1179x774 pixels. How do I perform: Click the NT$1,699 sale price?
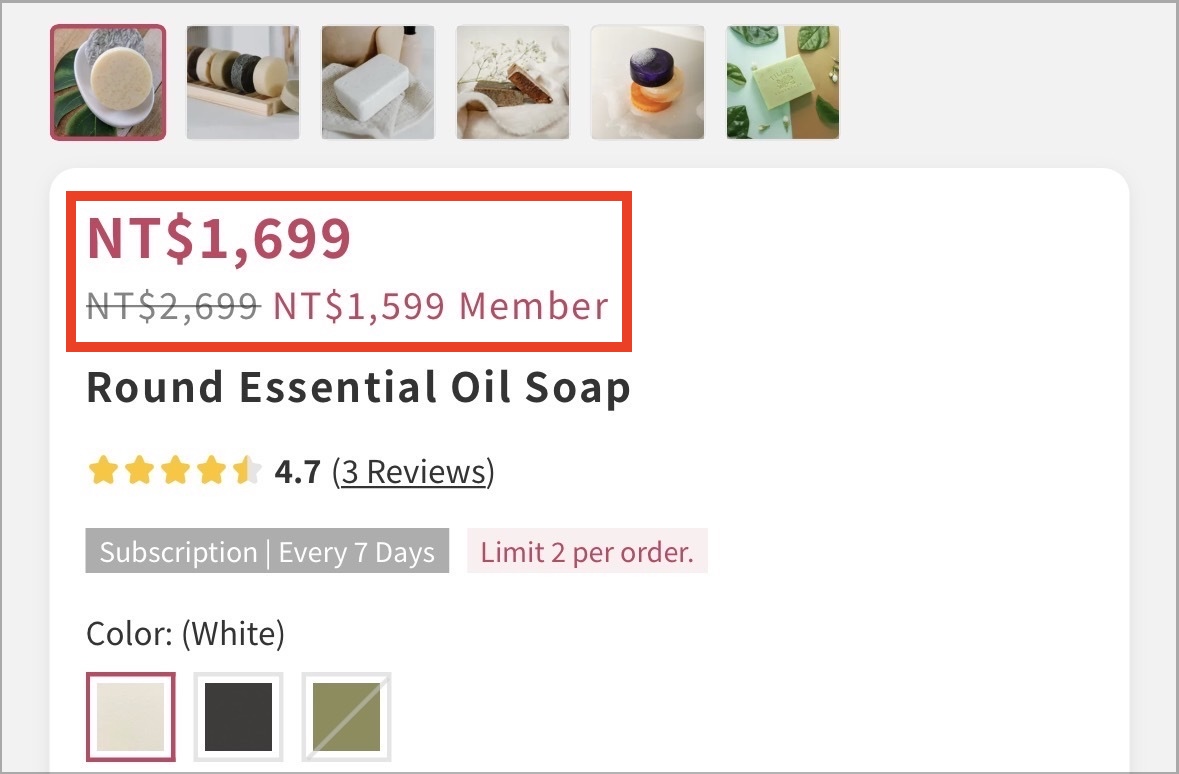pos(219,238)
